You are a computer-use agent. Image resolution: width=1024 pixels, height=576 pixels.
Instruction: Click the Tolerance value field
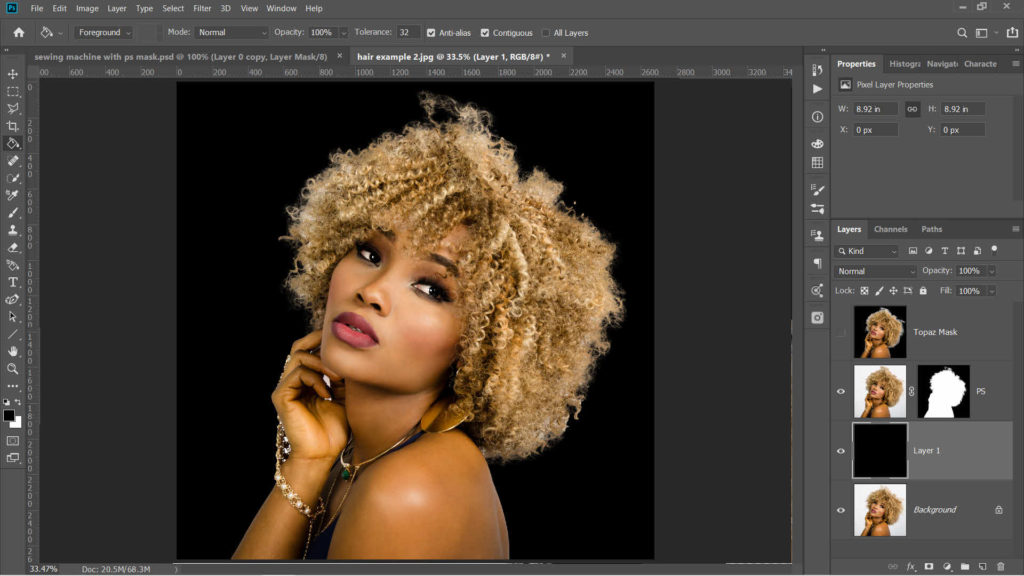point(408,33)
